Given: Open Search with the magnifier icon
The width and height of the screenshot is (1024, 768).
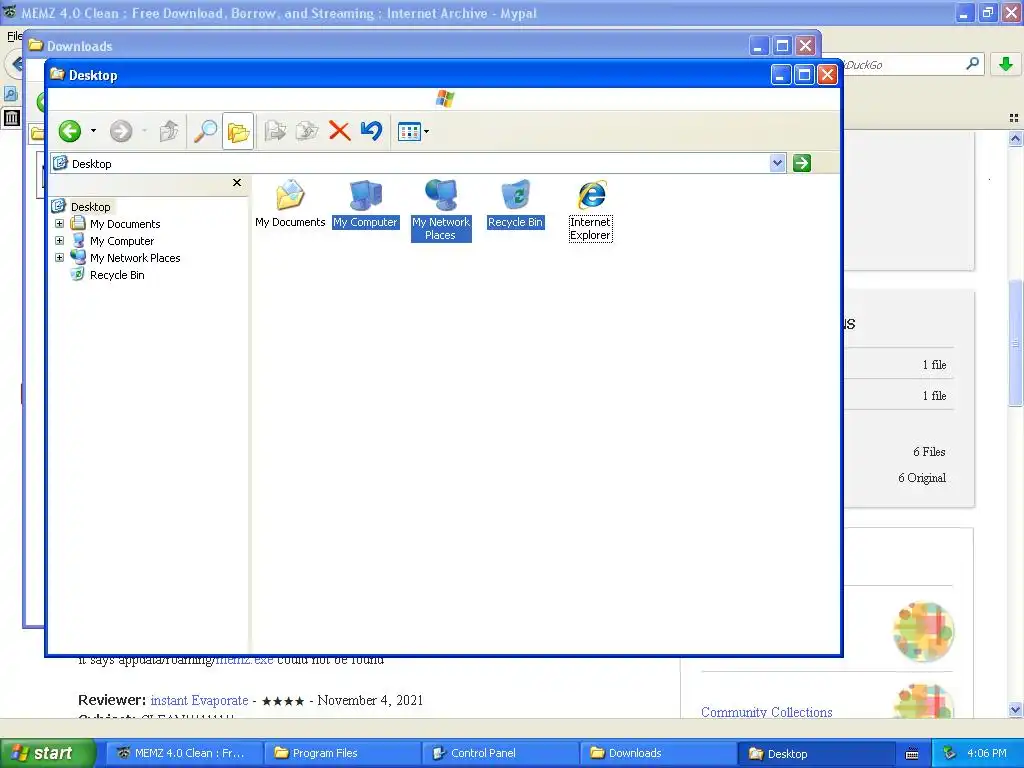Looking at the screenshot, I should coord(205,131).
